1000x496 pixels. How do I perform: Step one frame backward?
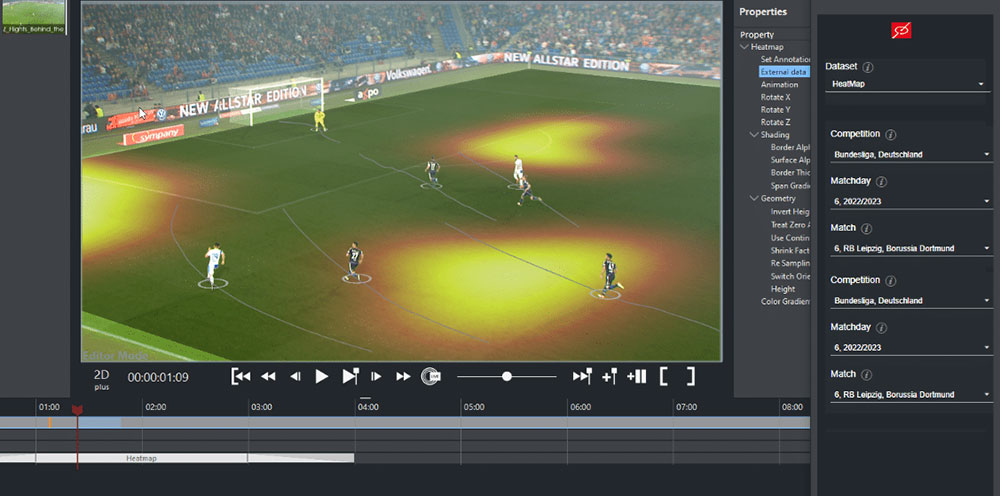pyautogui.click(x=295, y=376)
